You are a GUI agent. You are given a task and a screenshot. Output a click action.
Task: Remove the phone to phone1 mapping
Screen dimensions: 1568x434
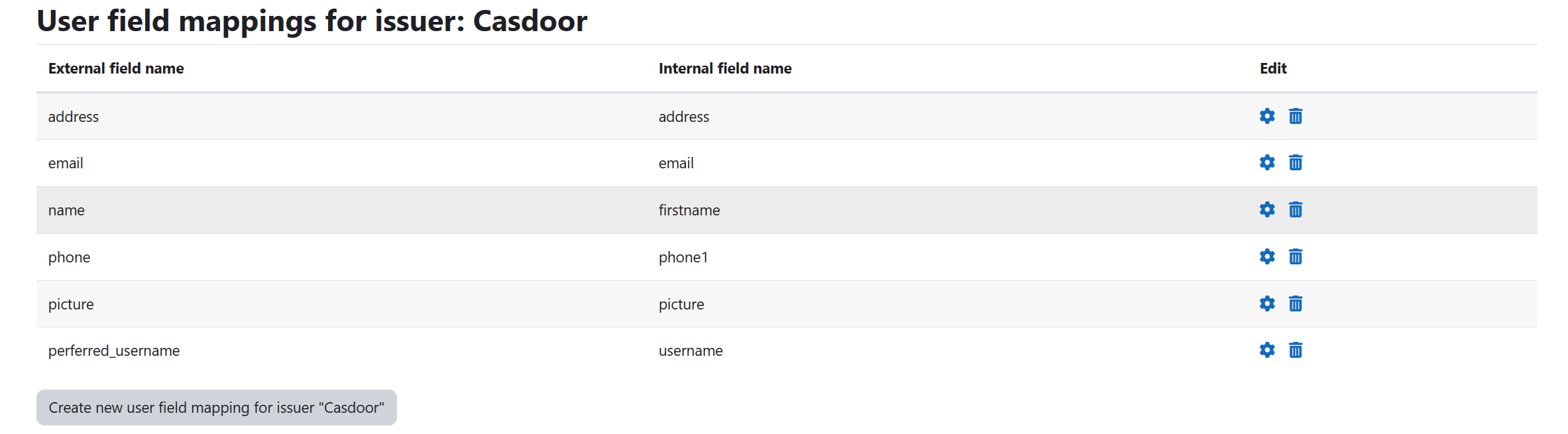[x=1296, y=256]
